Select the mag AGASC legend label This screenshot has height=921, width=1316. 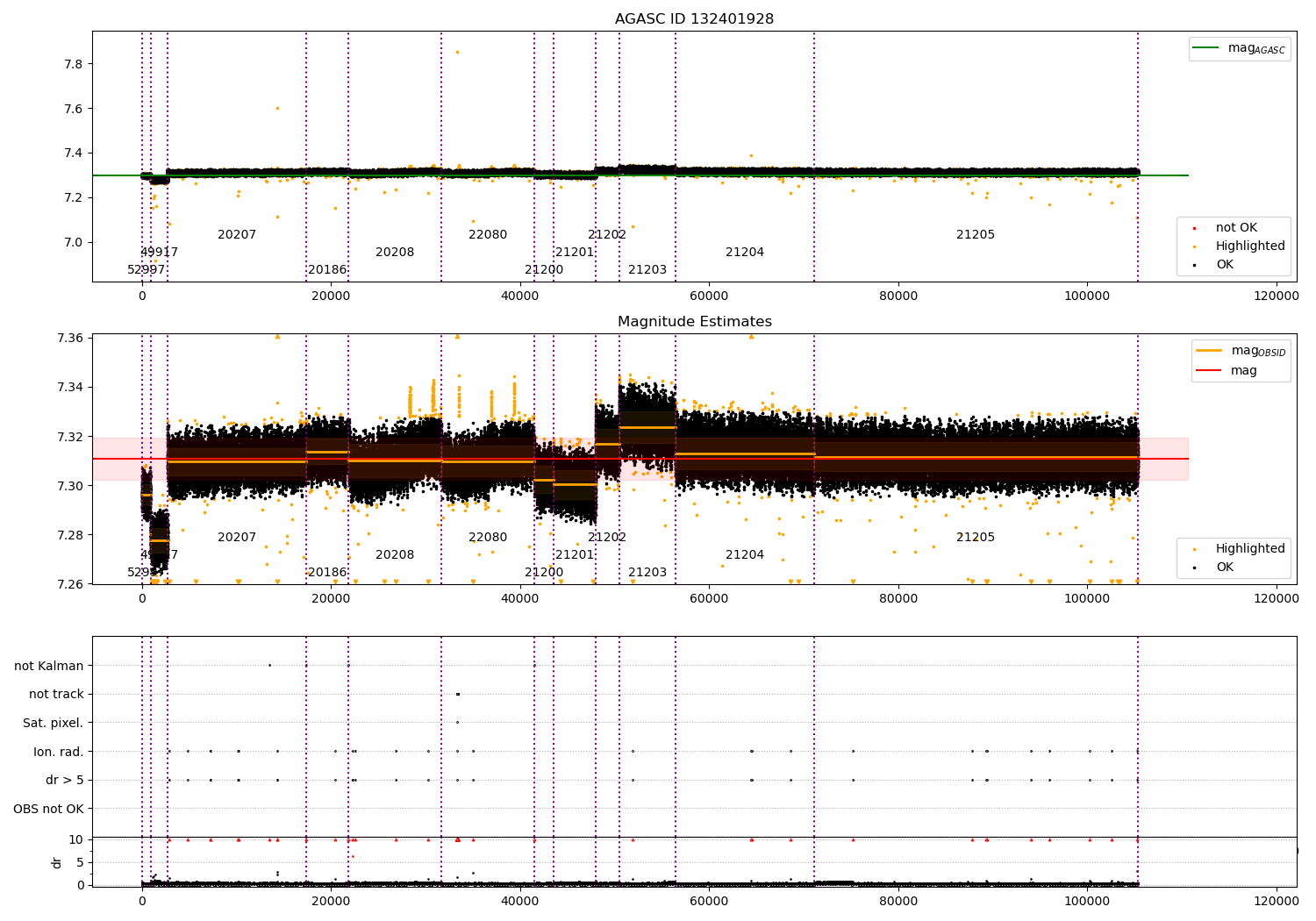[x=1256, y=49]
